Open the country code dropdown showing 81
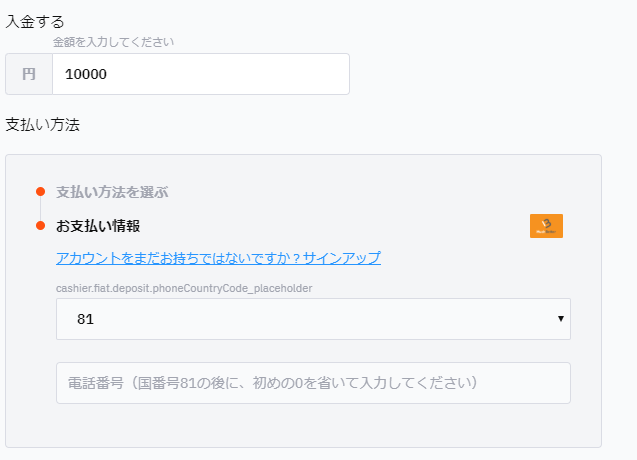Screen dimensions: 637x460 click(x=313, y=319)
